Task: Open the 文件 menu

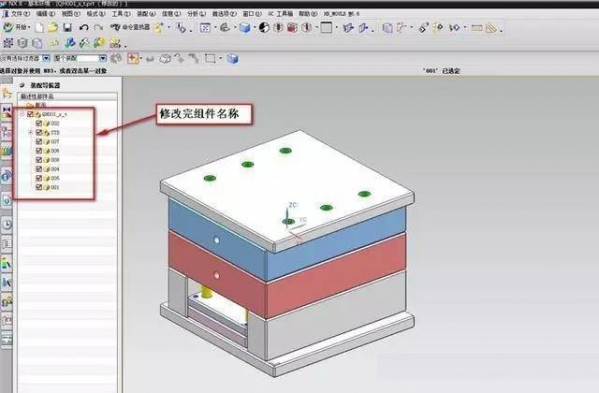Action: [x=17, y=14]
